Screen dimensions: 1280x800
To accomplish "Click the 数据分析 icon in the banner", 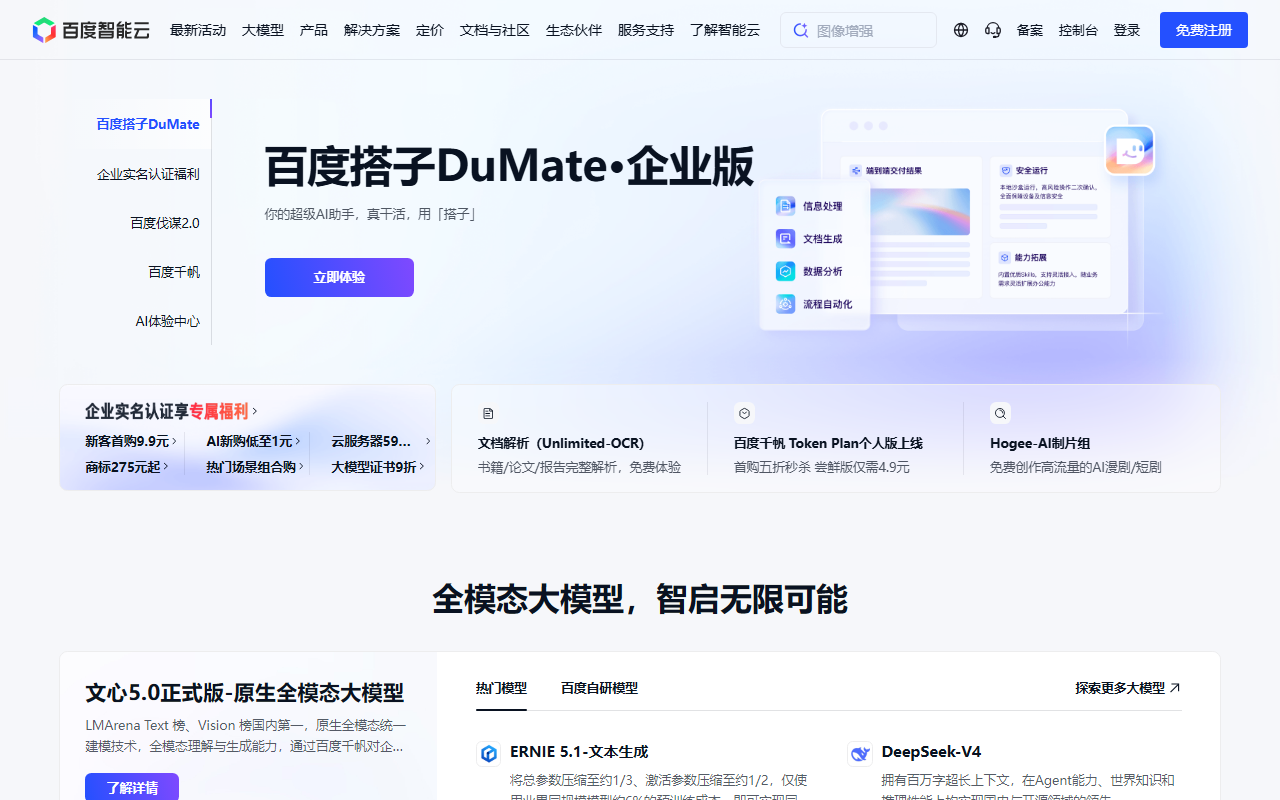I will tap(785, 271).
